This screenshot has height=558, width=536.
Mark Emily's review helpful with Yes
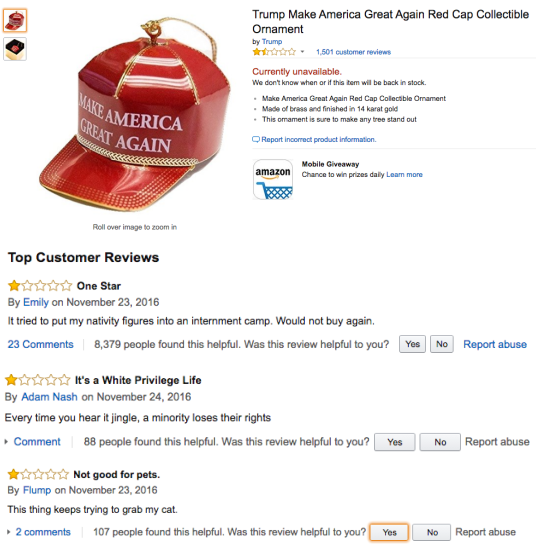(x=412, y=344)
